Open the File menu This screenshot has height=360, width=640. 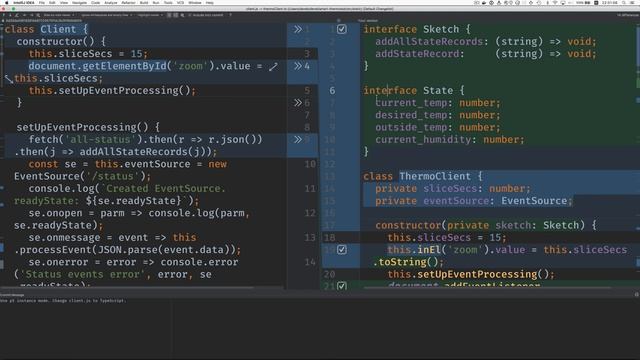click(x=42, y=2)
